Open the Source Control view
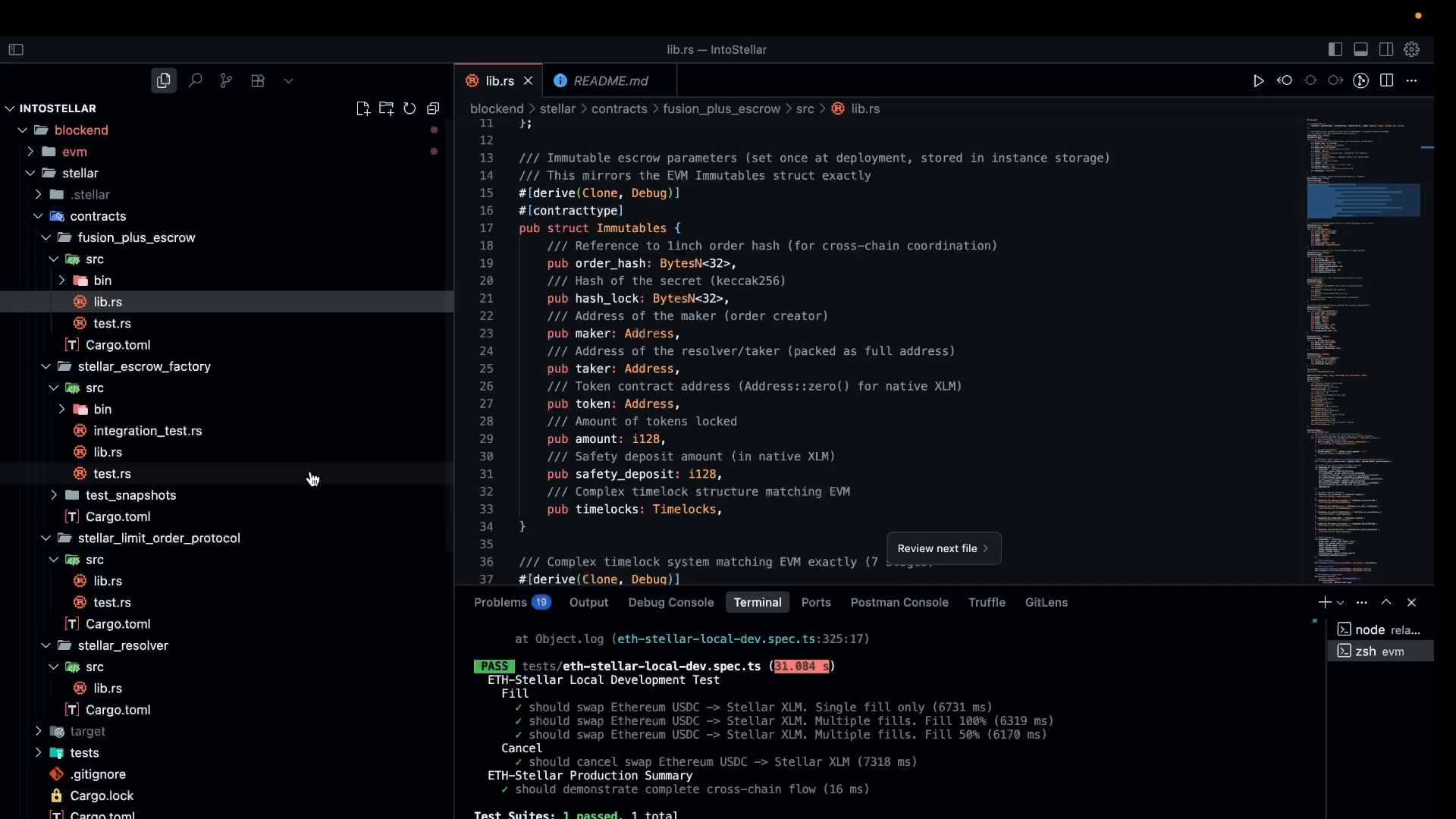This screenshot has width=1456, height=819. point(226,80)
